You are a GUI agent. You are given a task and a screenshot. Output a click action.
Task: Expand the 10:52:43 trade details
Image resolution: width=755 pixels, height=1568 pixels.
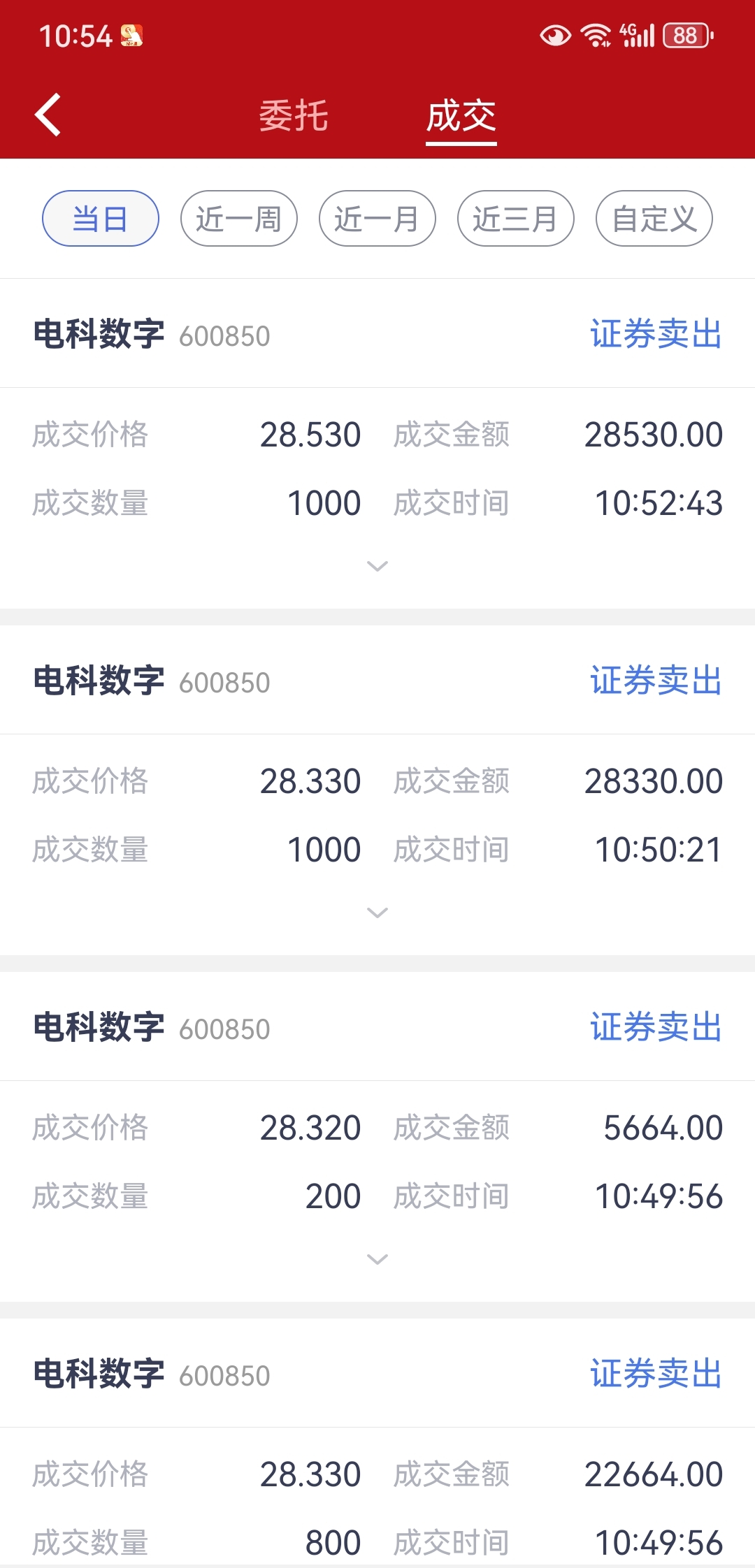point(377,566)
